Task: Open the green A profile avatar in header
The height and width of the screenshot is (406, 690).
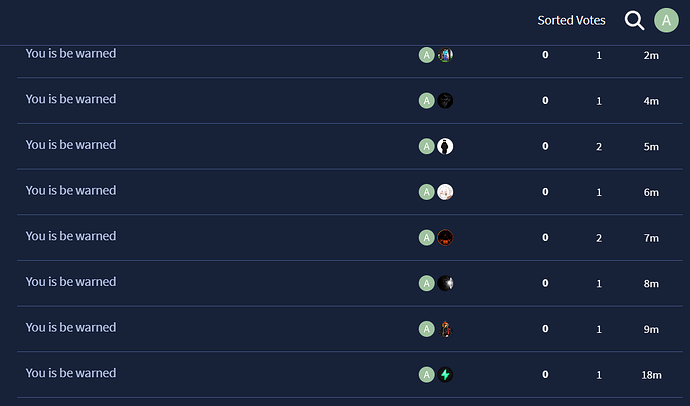Action: (666, 20)
